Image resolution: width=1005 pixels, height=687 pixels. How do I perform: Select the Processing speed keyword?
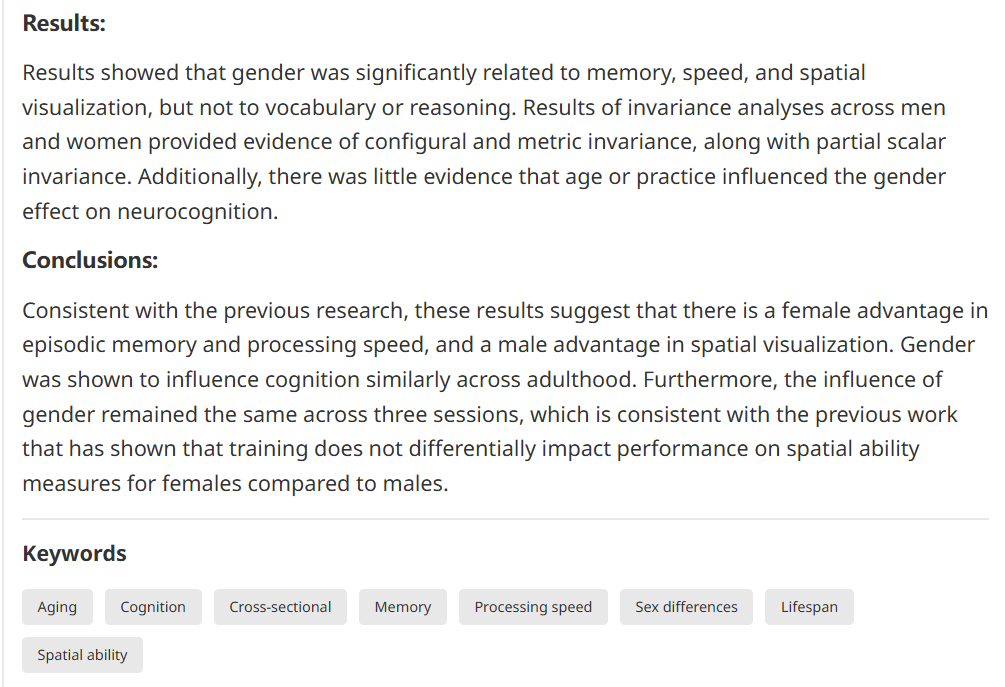pos(533,607)
